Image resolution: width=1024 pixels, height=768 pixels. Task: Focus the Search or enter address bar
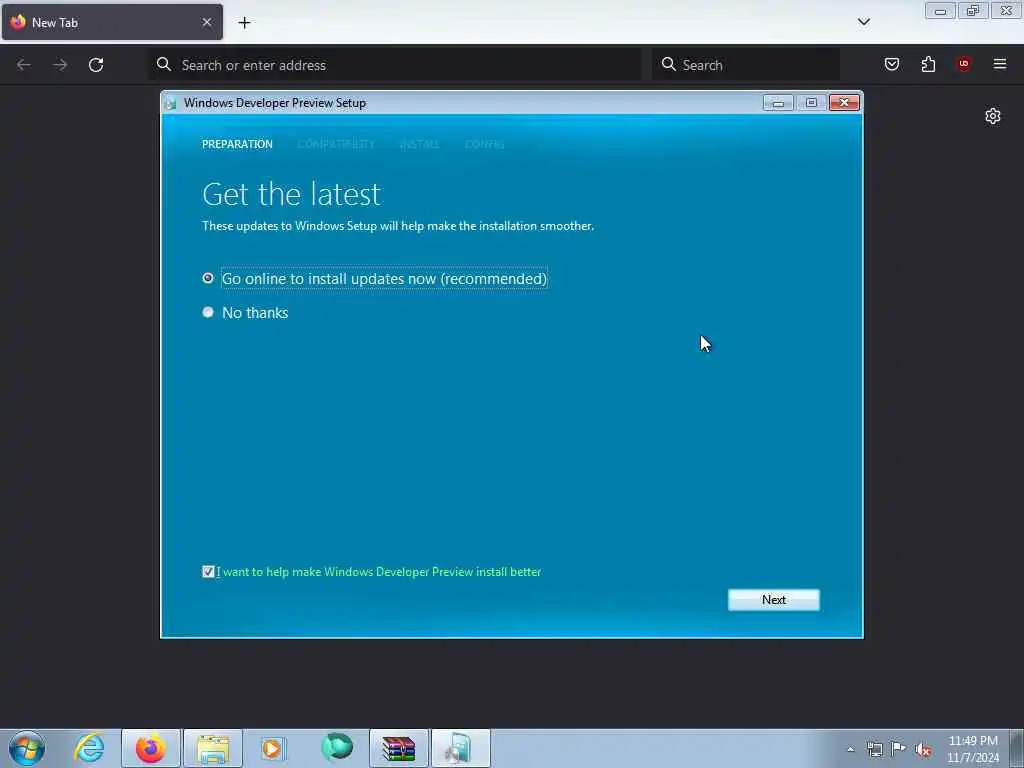point(395,65)
